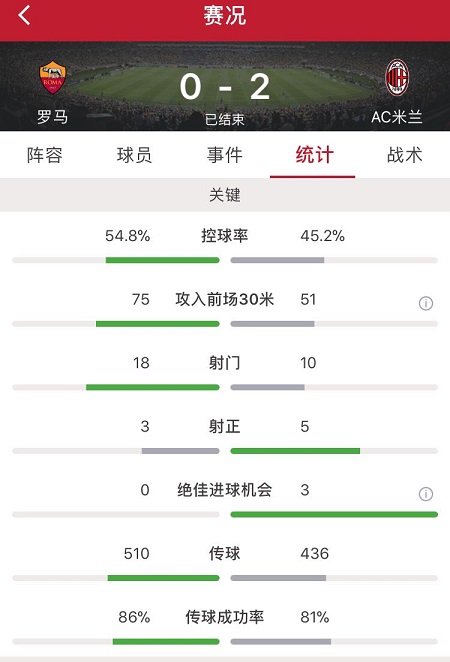
Task: Click Milan's green 绝佳进球机会 bar
Action: tap(334, 514)
